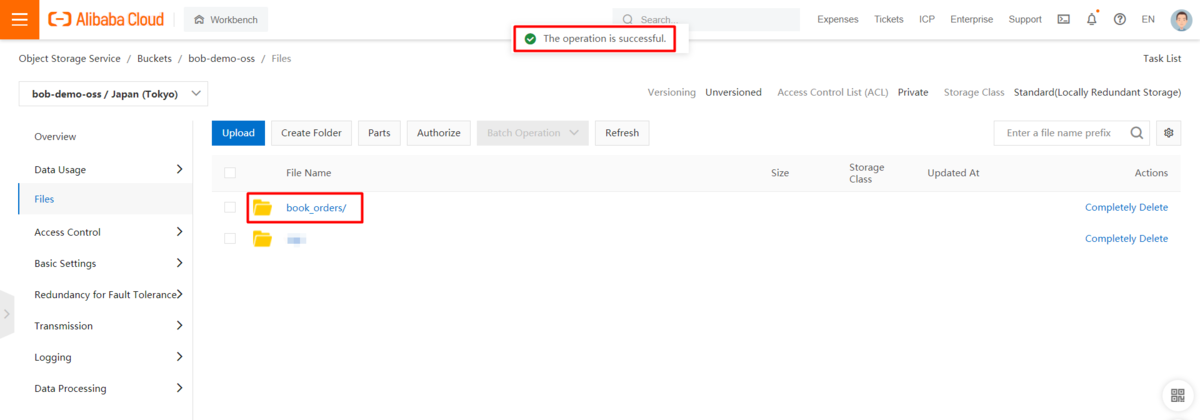Click the blue Upload button
This screenshot has width=1200, height=420.
click(238, 133)
